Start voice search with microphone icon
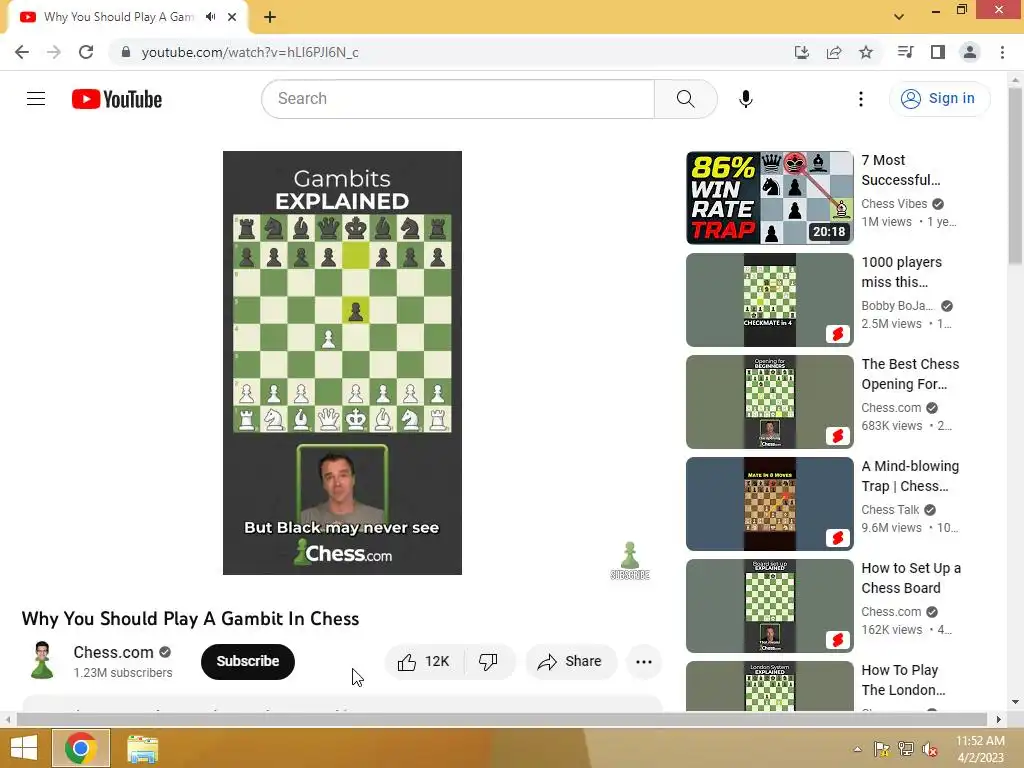 745,99
